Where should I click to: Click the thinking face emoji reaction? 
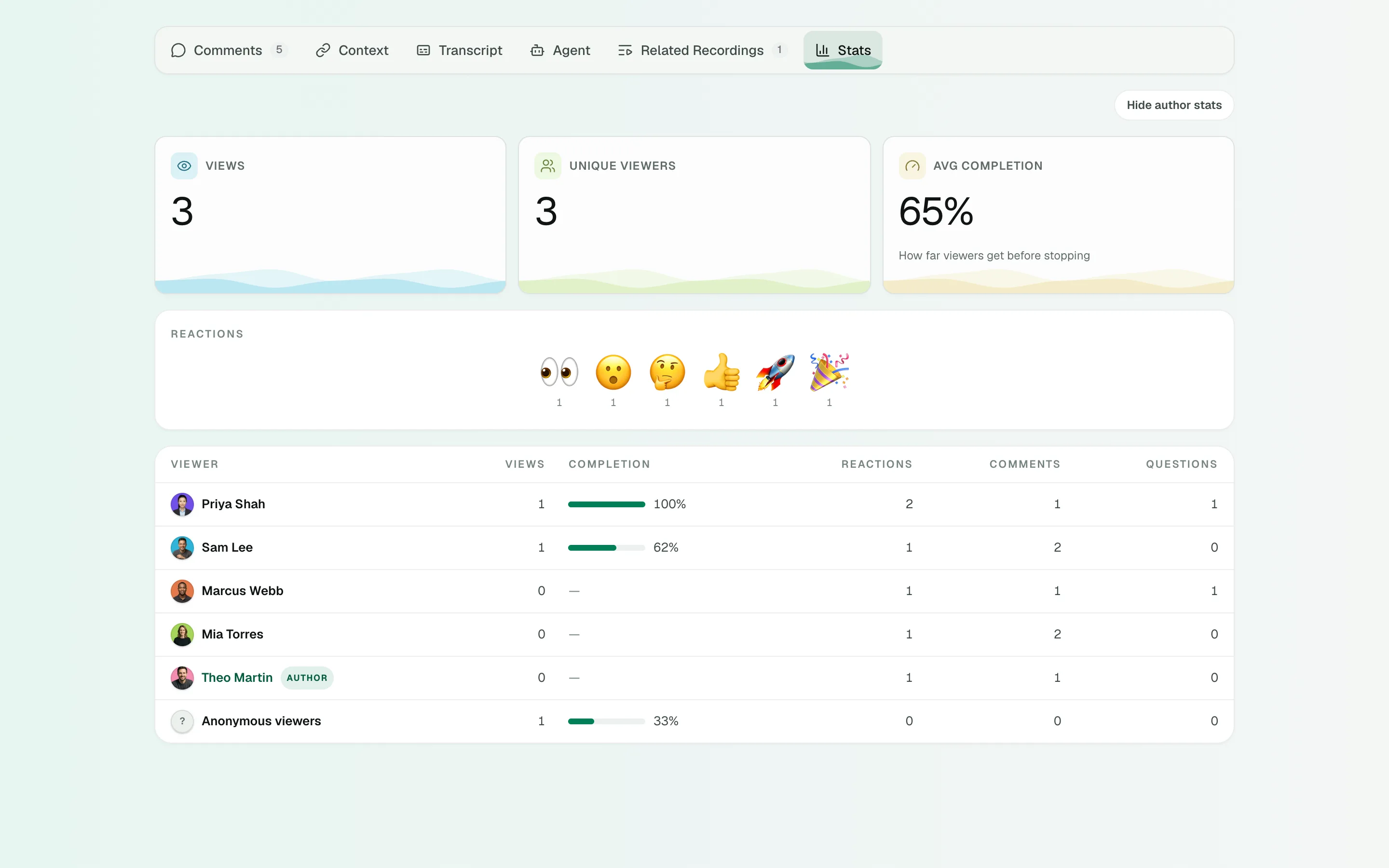(x=667, y=372)
